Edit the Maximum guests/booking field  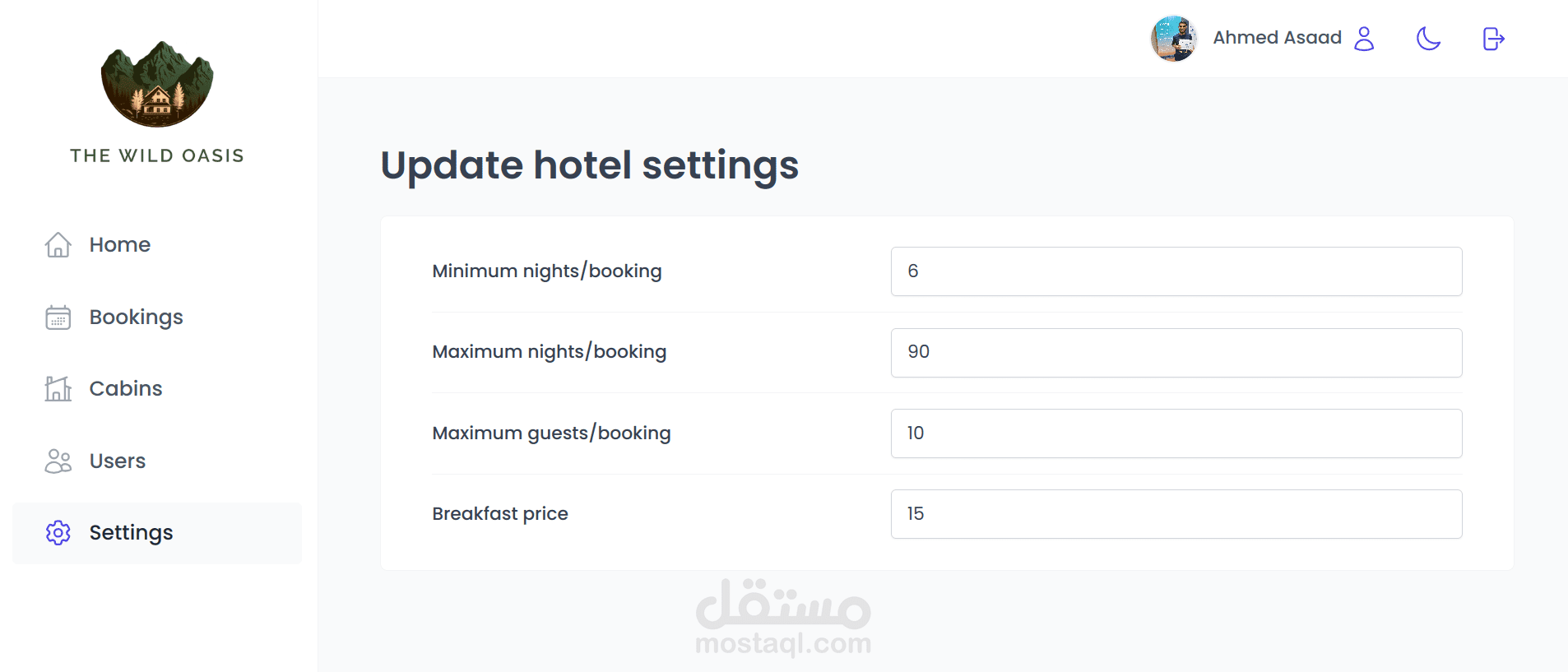point(1176,433)
